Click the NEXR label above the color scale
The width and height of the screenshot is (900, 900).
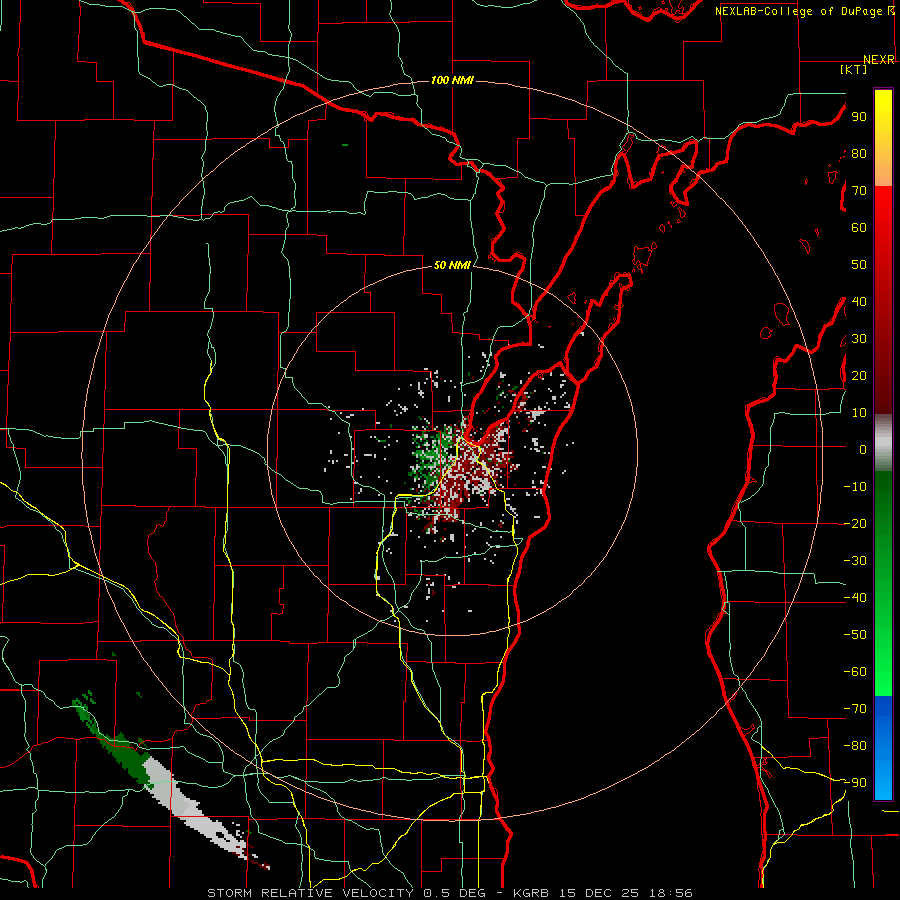point(879,60)
